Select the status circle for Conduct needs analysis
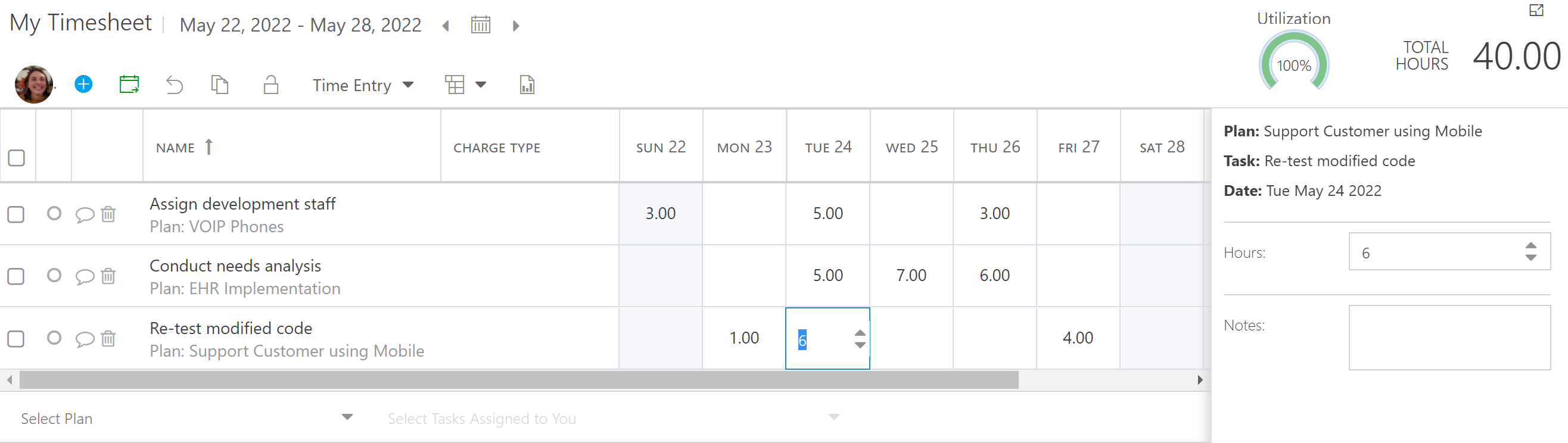The image size is (1568, 443). click(54, 276)
